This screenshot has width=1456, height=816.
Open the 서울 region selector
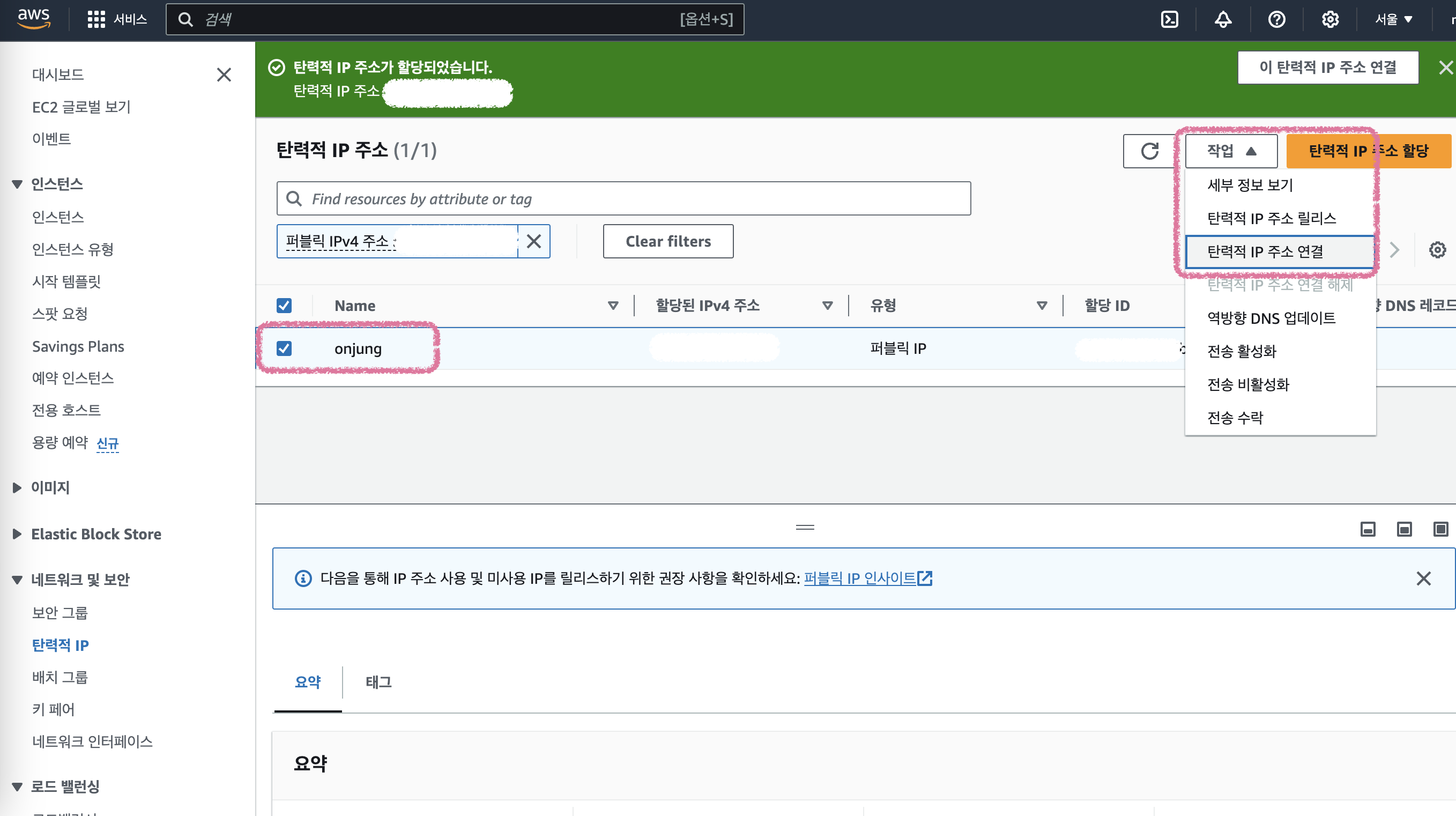[x=1393, y=20]
